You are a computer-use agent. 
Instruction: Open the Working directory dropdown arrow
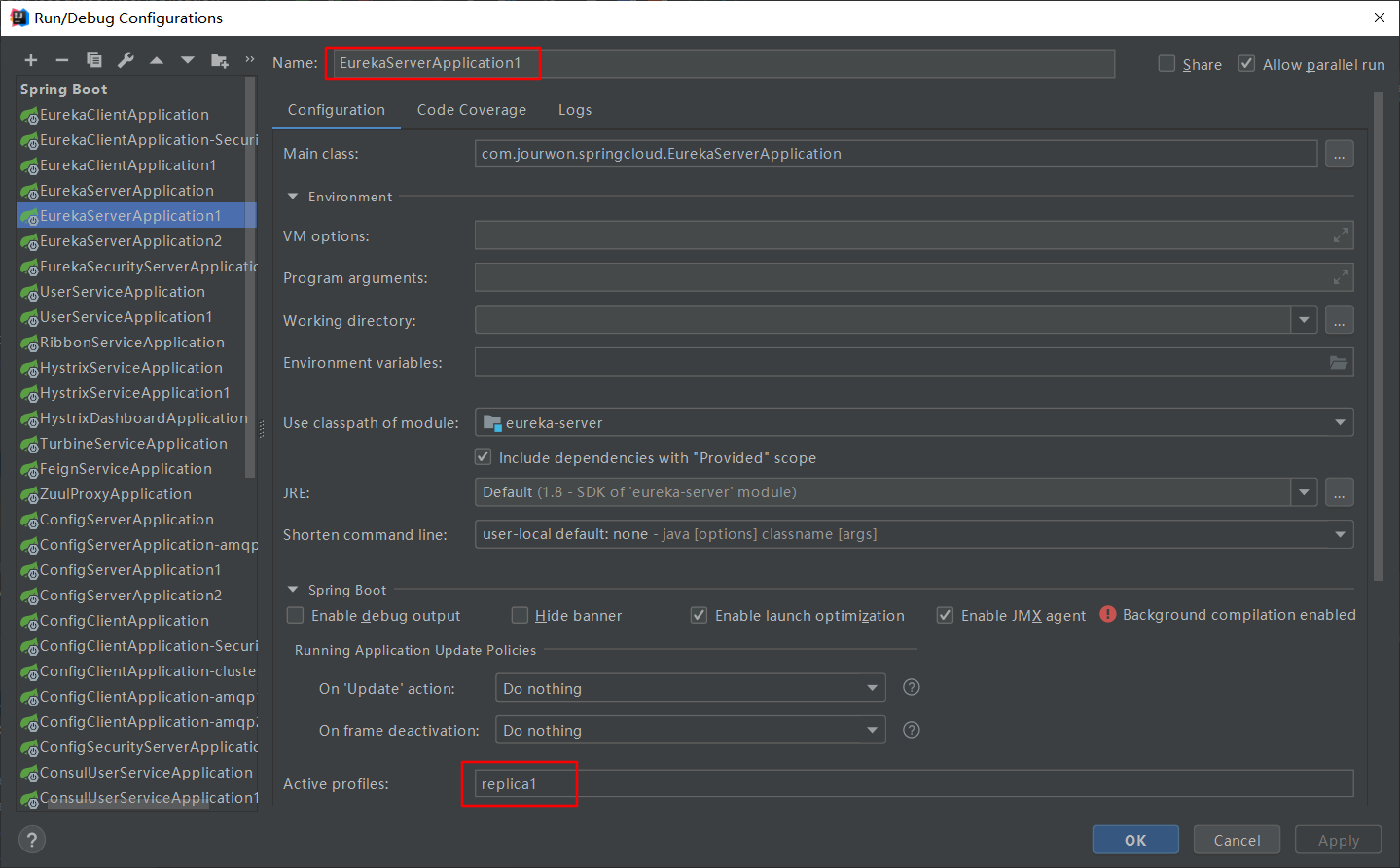tap(1305, 320)
